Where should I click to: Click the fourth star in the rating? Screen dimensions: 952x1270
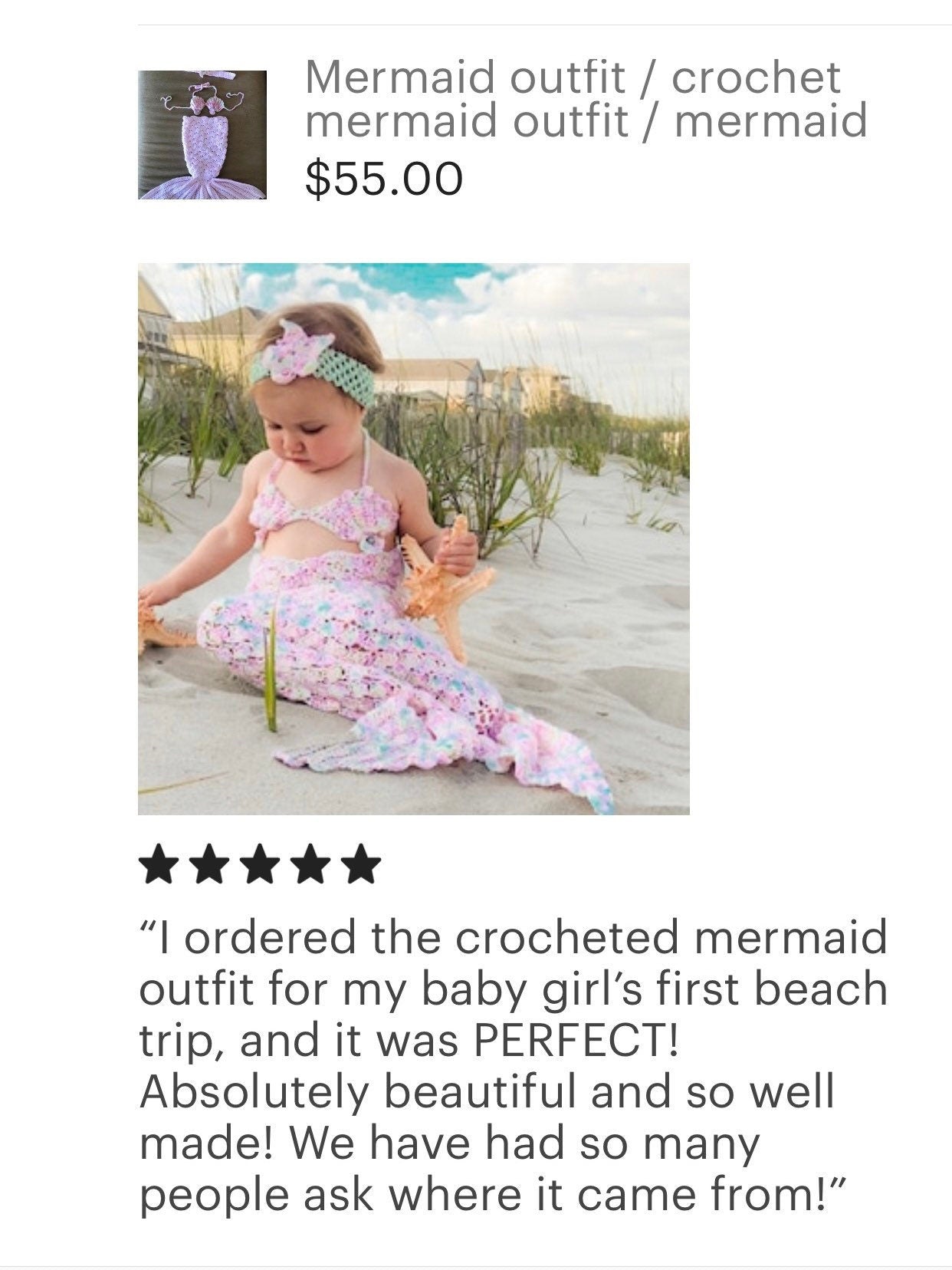[309, 866]
